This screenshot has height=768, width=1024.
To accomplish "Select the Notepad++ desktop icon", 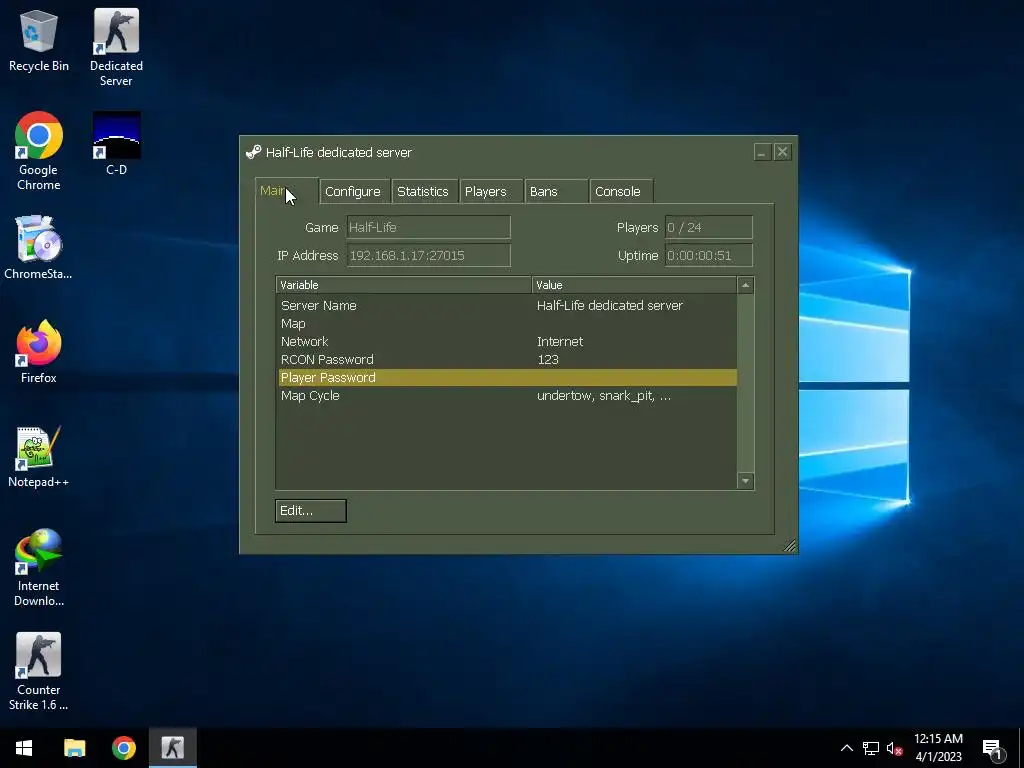I will (39, 456).
